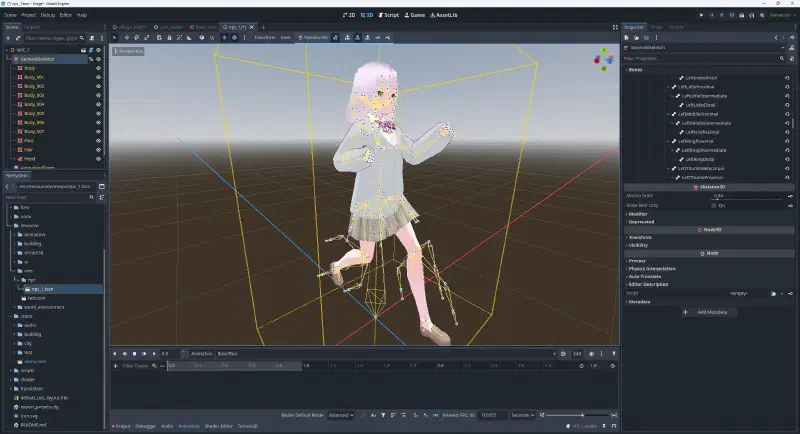
Task: Expand the Head node in scene tree
Action: pyautogui.click(x=14, y=159)
